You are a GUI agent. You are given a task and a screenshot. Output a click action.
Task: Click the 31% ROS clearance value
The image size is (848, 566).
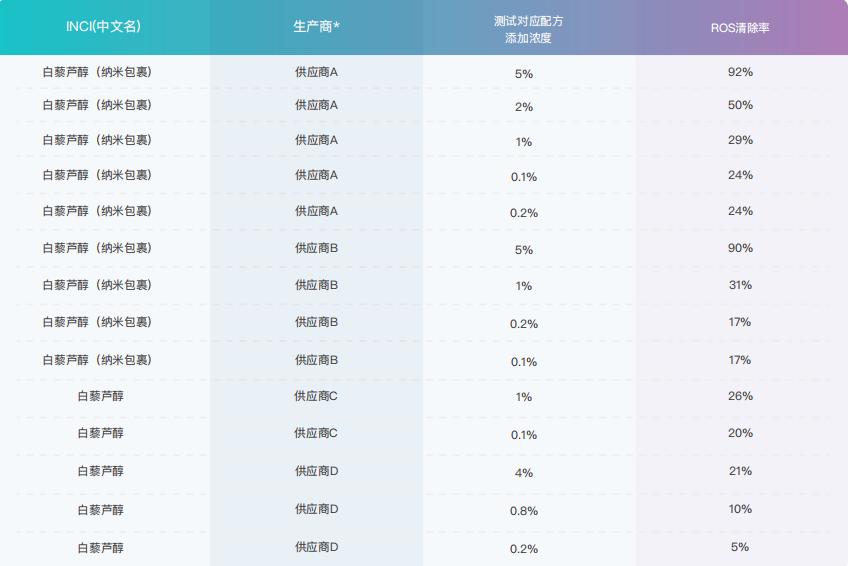(x=740, y=285)
